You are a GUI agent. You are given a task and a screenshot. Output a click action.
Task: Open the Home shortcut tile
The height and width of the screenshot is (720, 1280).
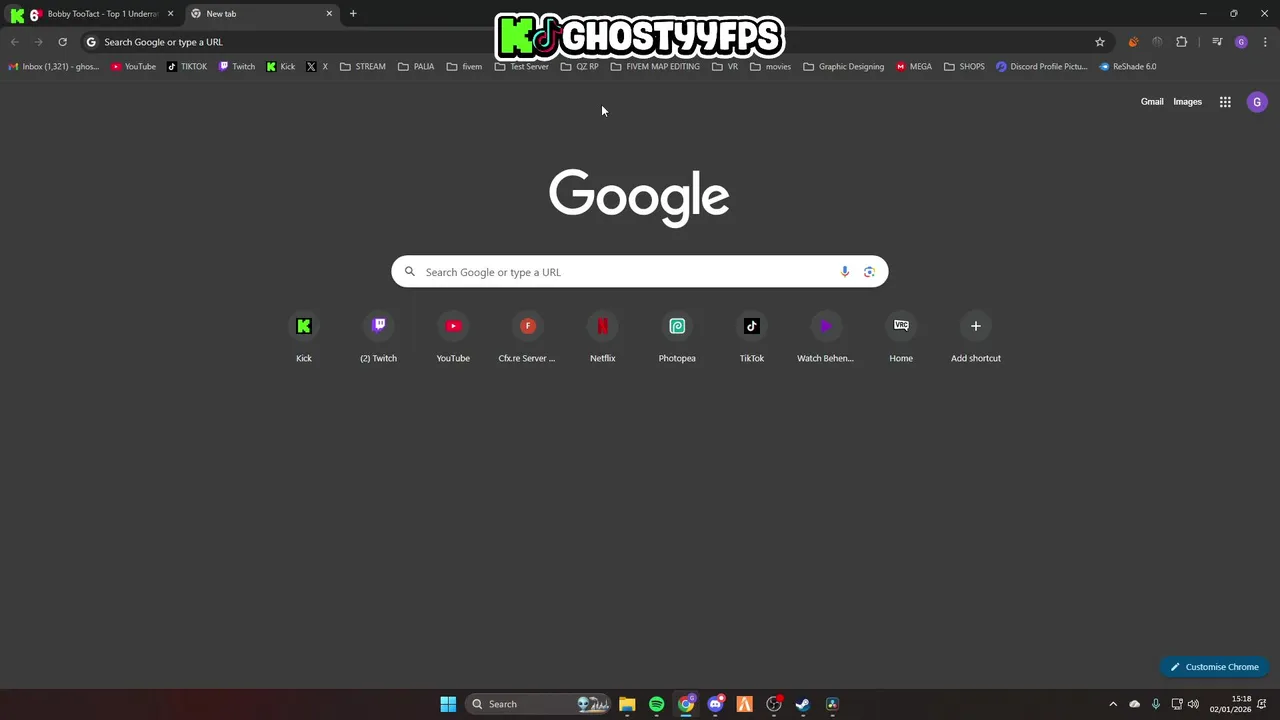(x=901, y=338)
